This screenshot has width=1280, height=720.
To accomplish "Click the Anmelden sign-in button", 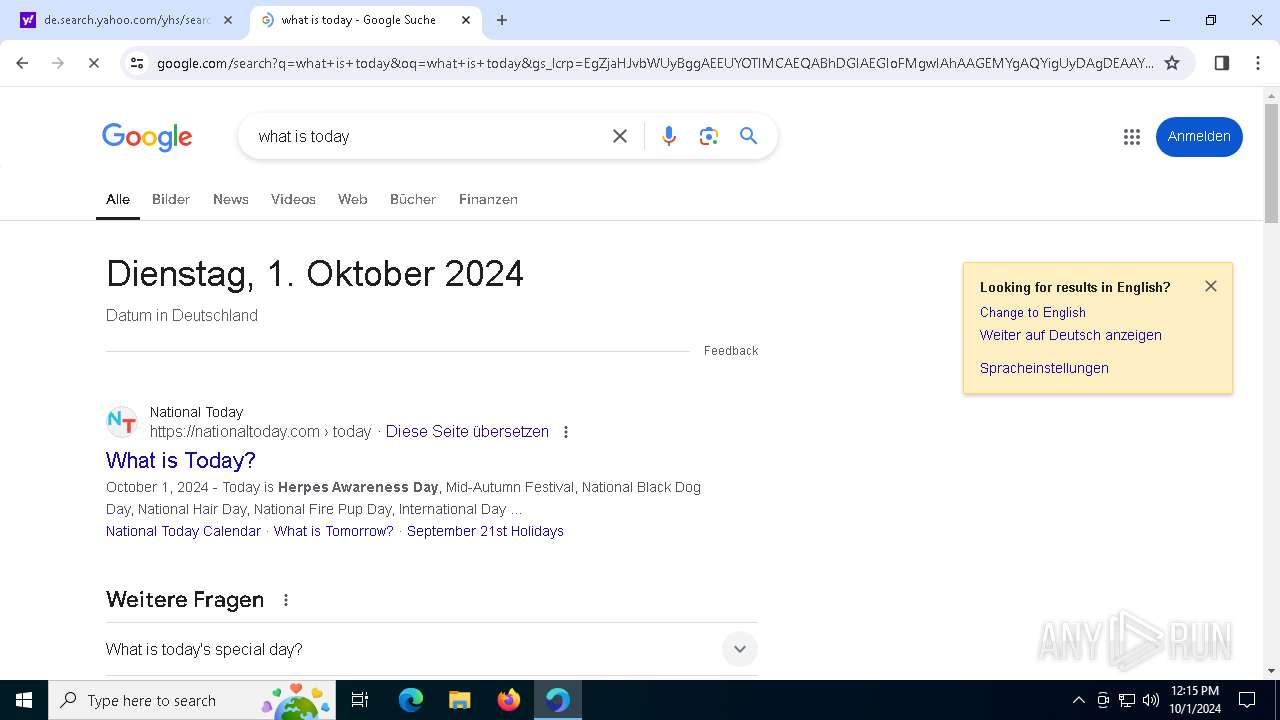I will point(1199,137).
